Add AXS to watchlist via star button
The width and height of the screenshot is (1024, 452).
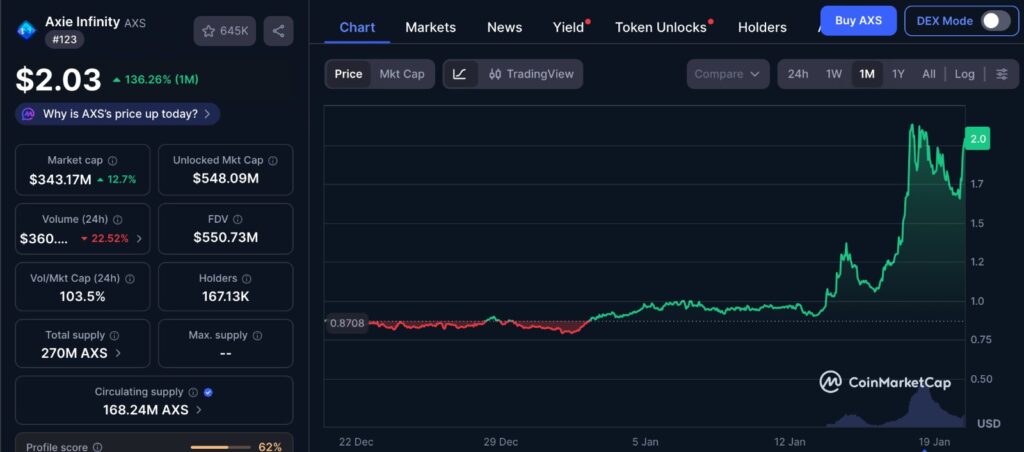pyautogui.click(x=225, y=31)
